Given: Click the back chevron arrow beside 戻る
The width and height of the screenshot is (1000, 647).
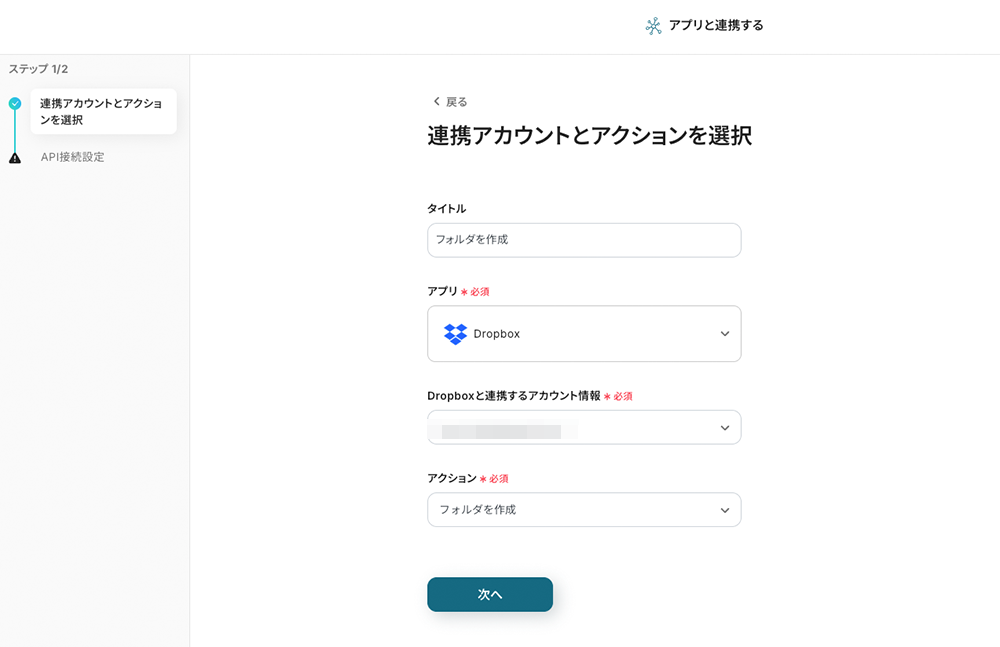Looking at the screenshot, I should click(x=436, y=102).
